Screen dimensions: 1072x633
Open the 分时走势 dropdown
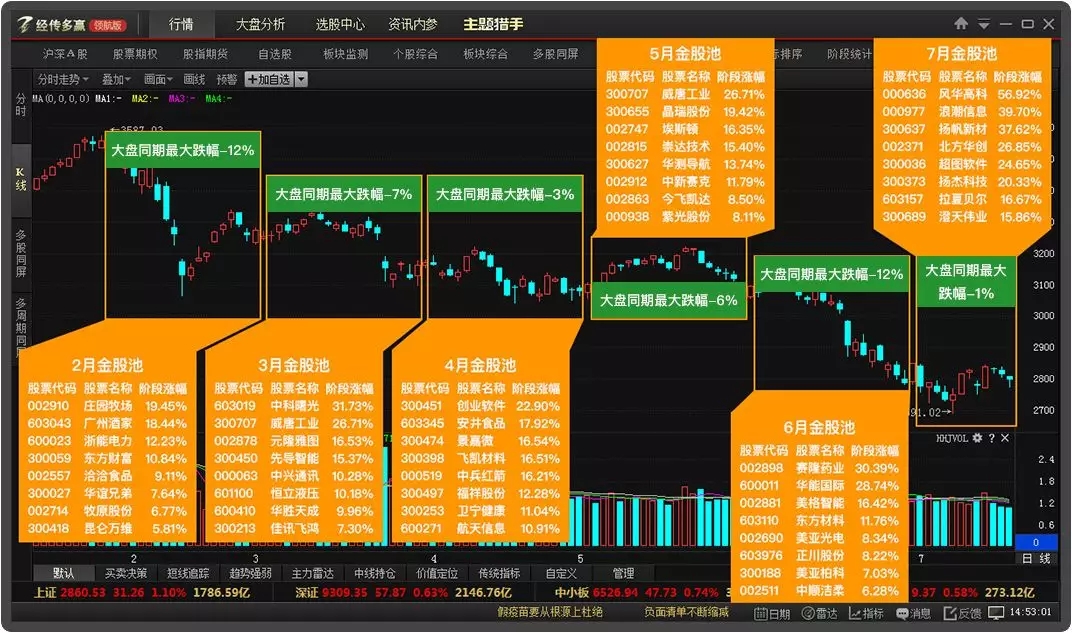click(63, 79)
